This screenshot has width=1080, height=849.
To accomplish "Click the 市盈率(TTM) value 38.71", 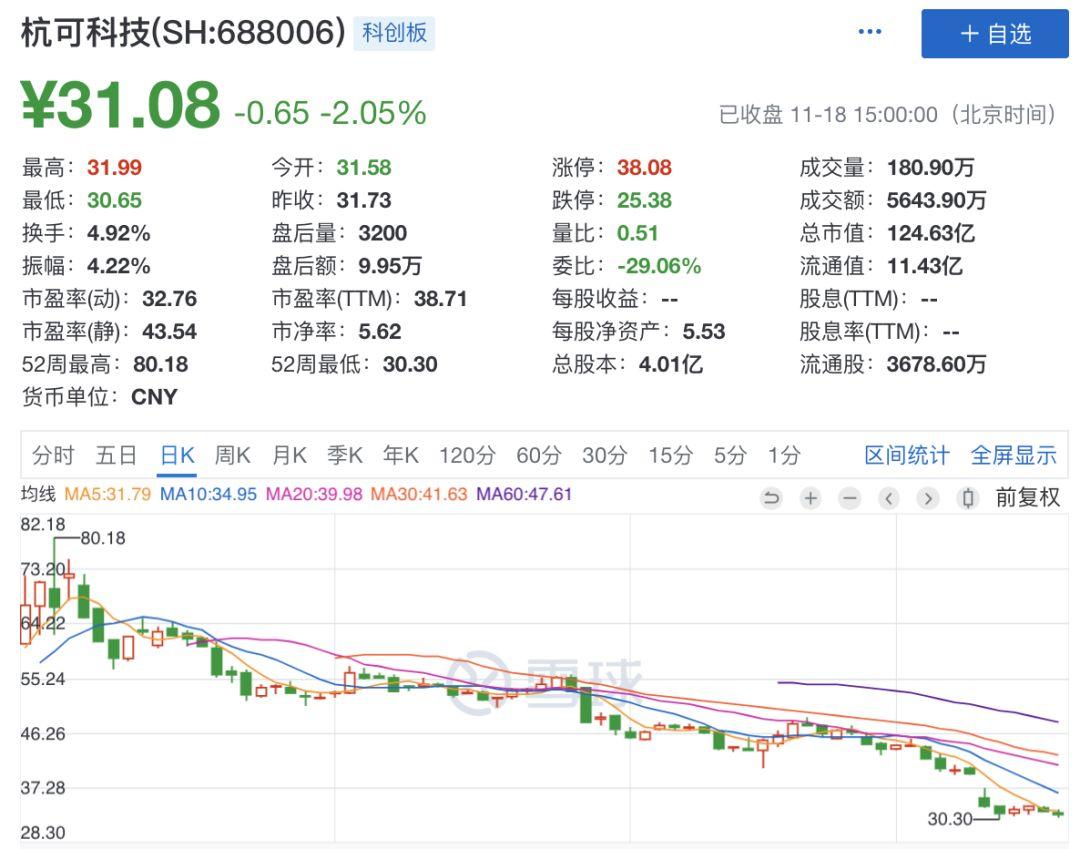I will click(x=440, y=299).
